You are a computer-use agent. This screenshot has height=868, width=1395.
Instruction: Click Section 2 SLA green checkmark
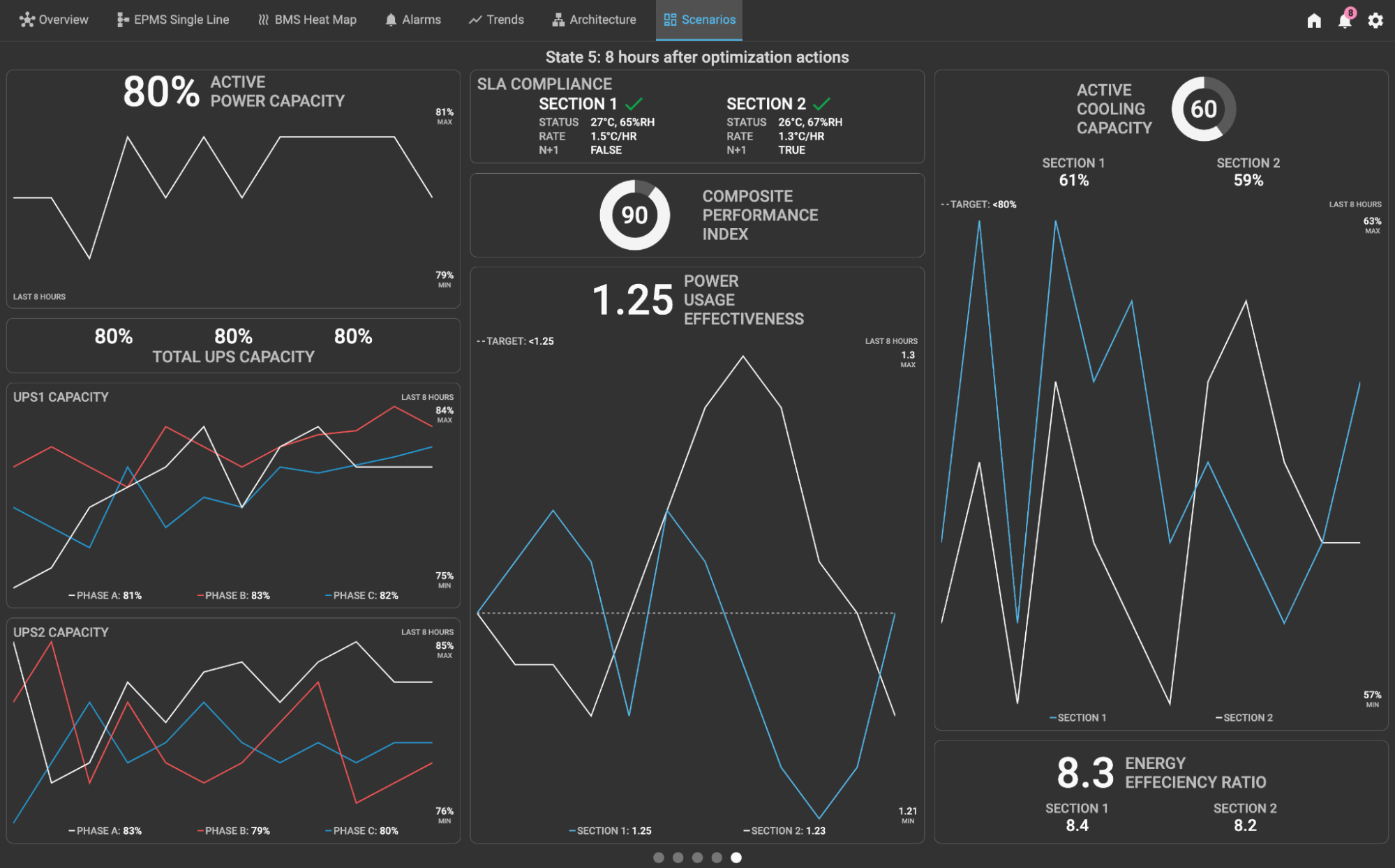click(x=821, y=104)
